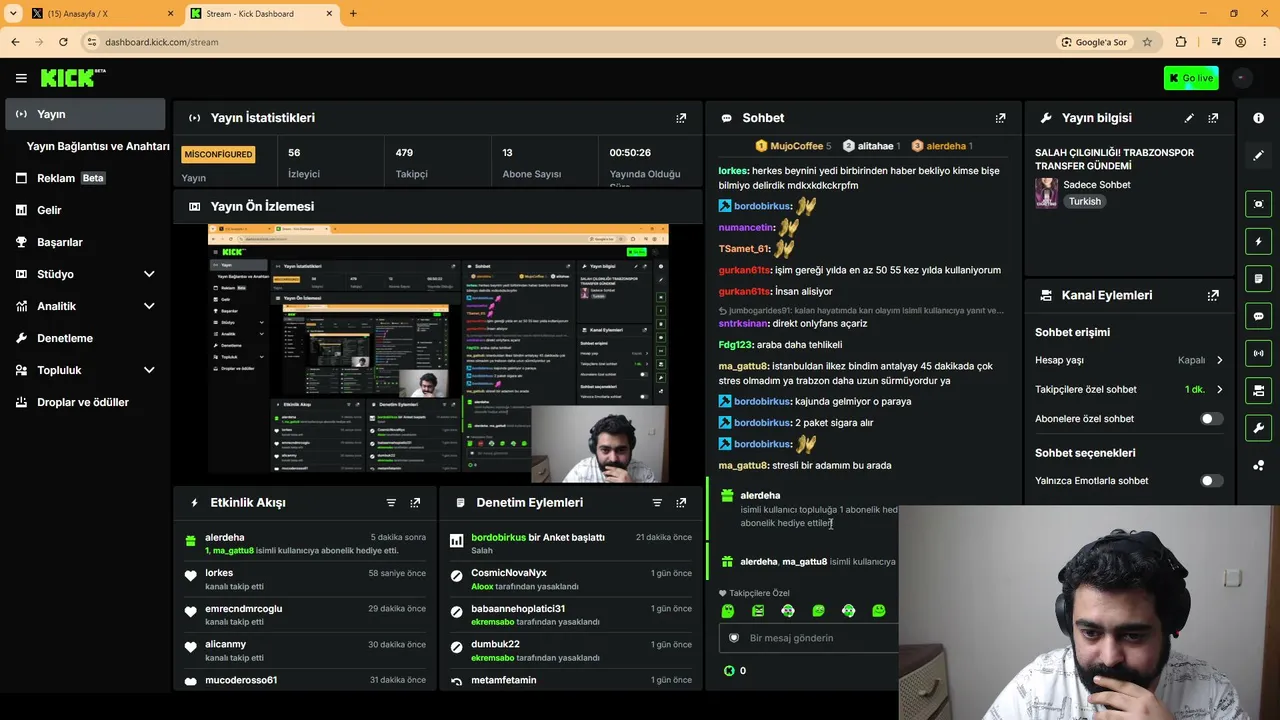Image resolution: width=1280 pixels, height=720 pixels.
Task: Pop out the Yayın İstatistikleri panel
Action: tap(681, 118)
